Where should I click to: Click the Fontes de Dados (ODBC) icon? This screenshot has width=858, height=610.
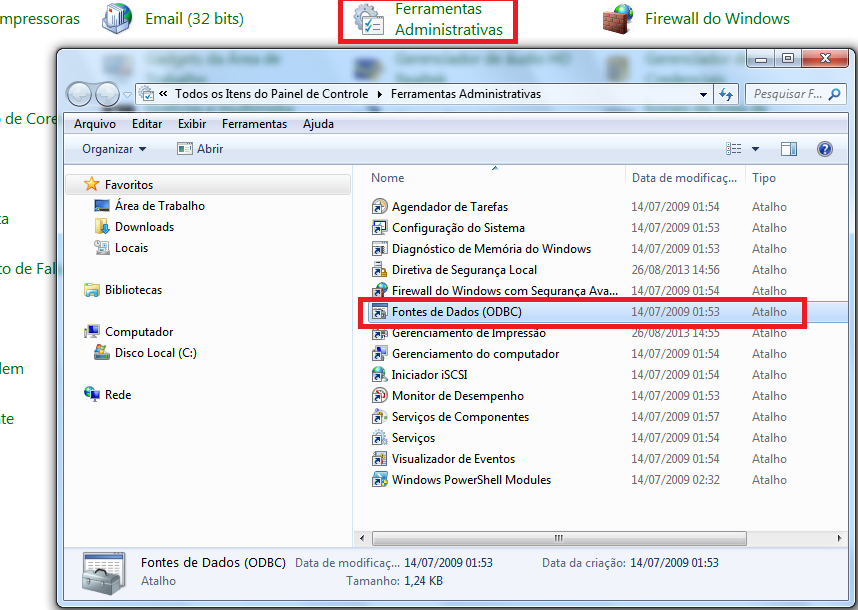coord(379,312)
